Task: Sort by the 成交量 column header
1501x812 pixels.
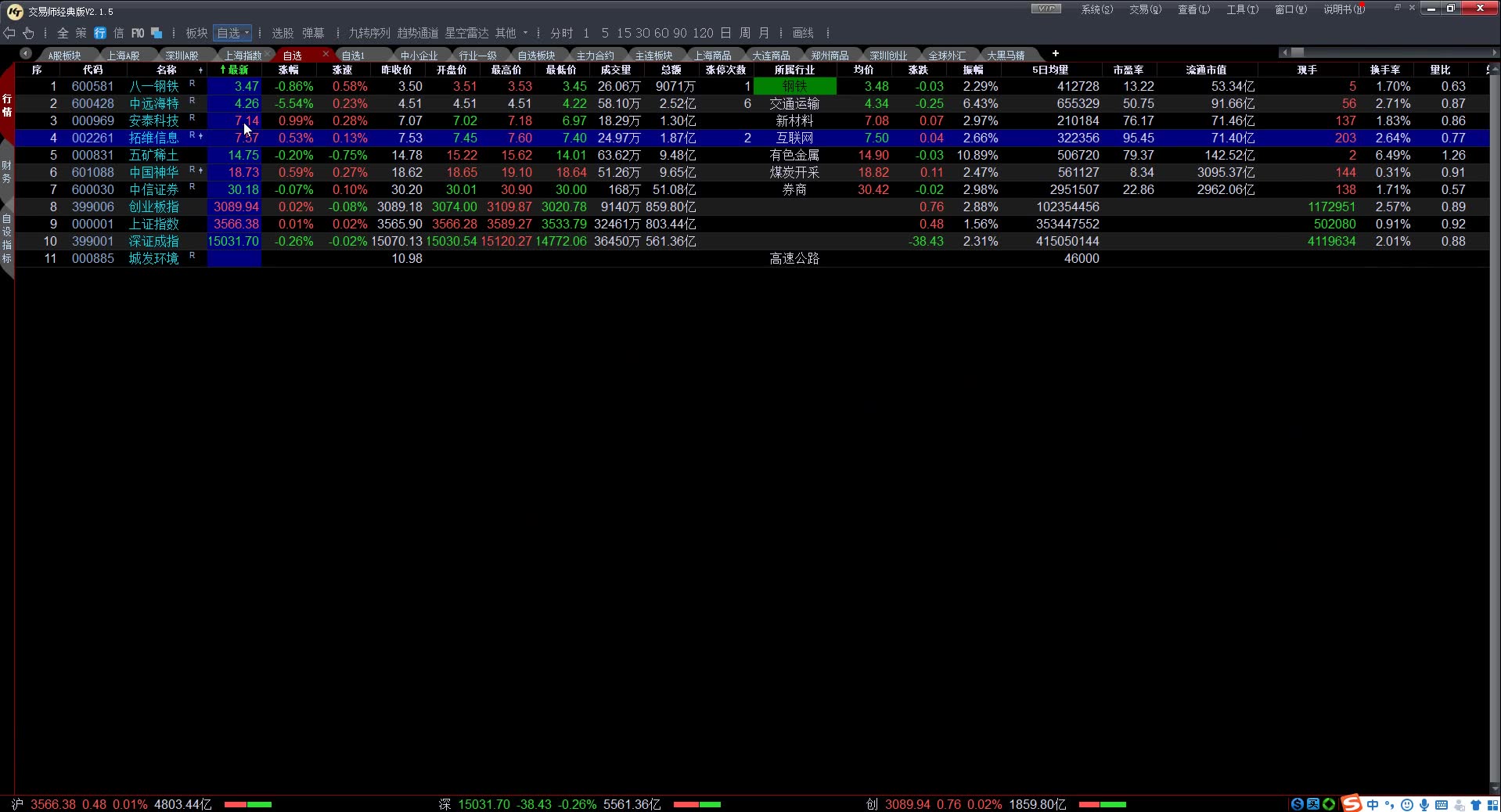Action: click(x=616, y=70)
